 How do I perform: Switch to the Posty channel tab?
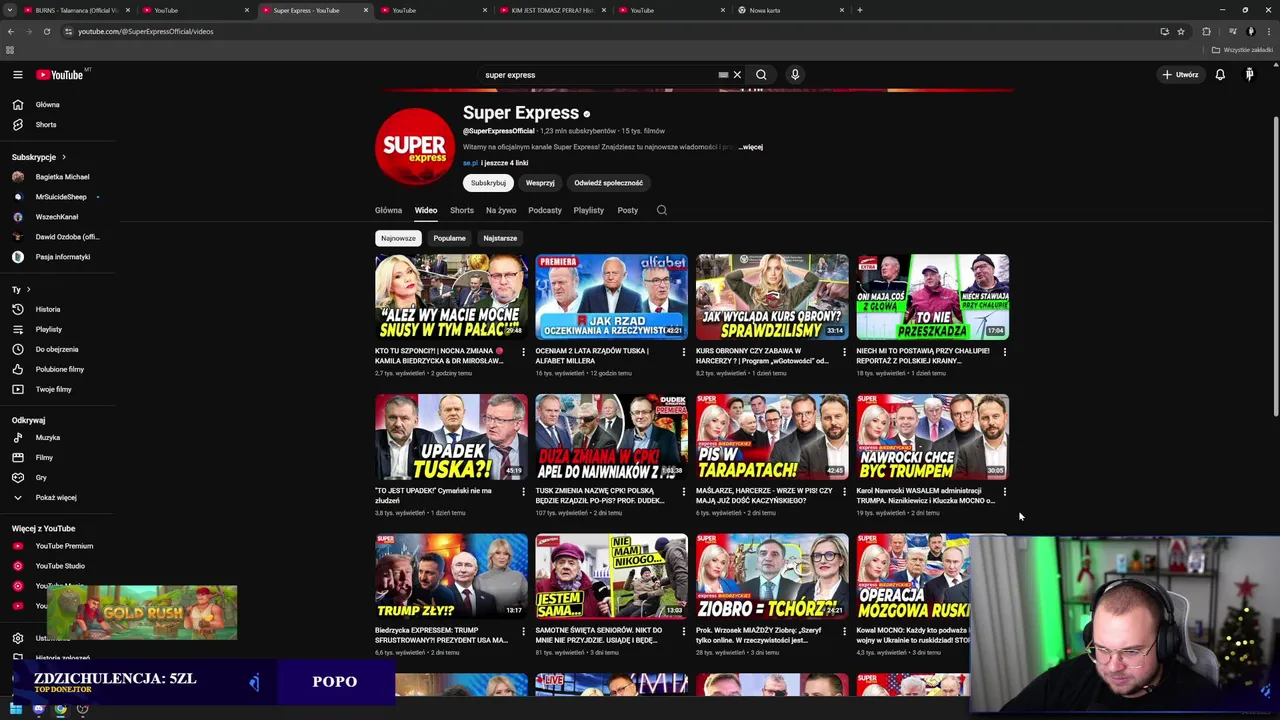point(628,210)
